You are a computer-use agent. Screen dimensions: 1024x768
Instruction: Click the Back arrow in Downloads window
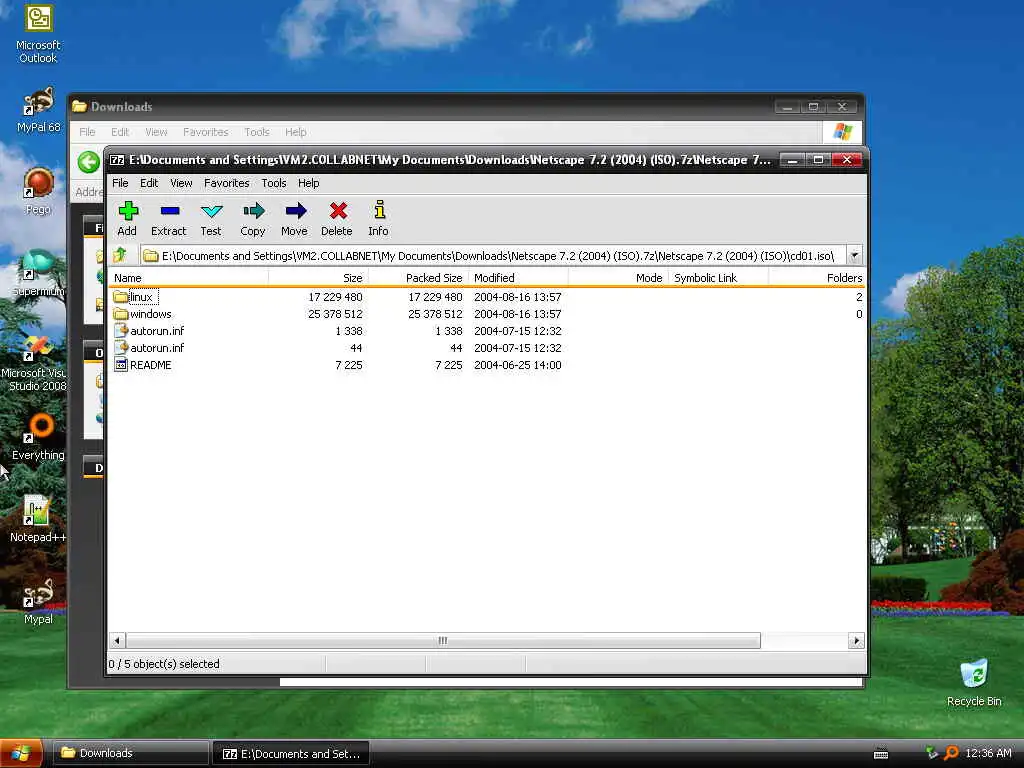[88, 161]
